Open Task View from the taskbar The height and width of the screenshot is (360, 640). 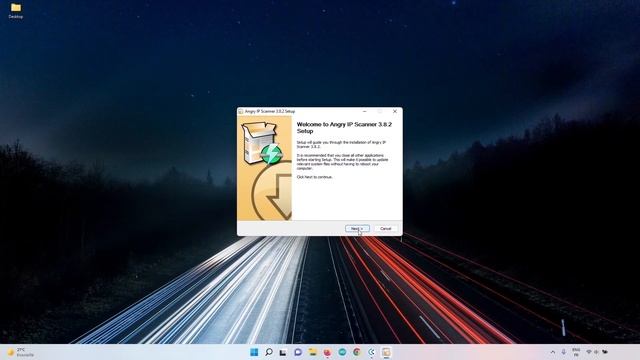point(283,352)
